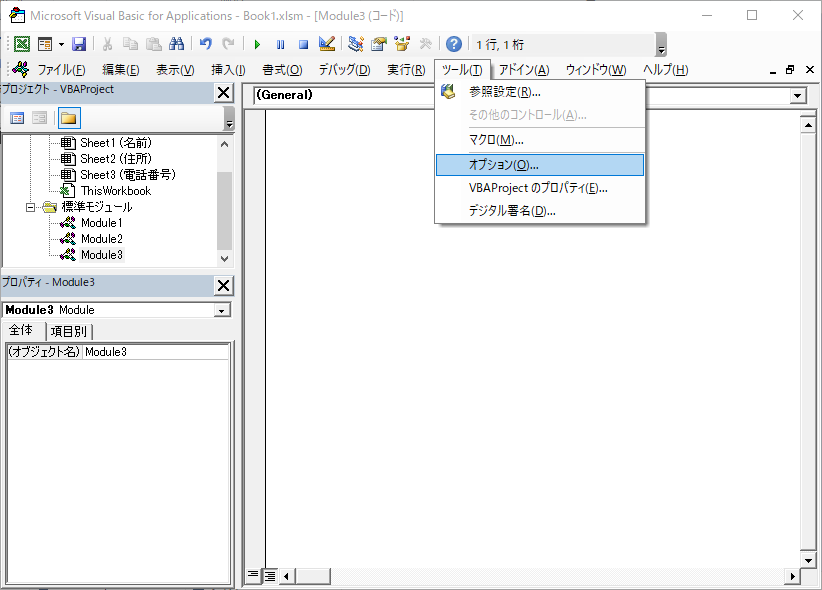The width and height of the screenshot is (822, 590).
Task: Choose VBAProject のプロパティ(E)... entry
Action: 540,188
